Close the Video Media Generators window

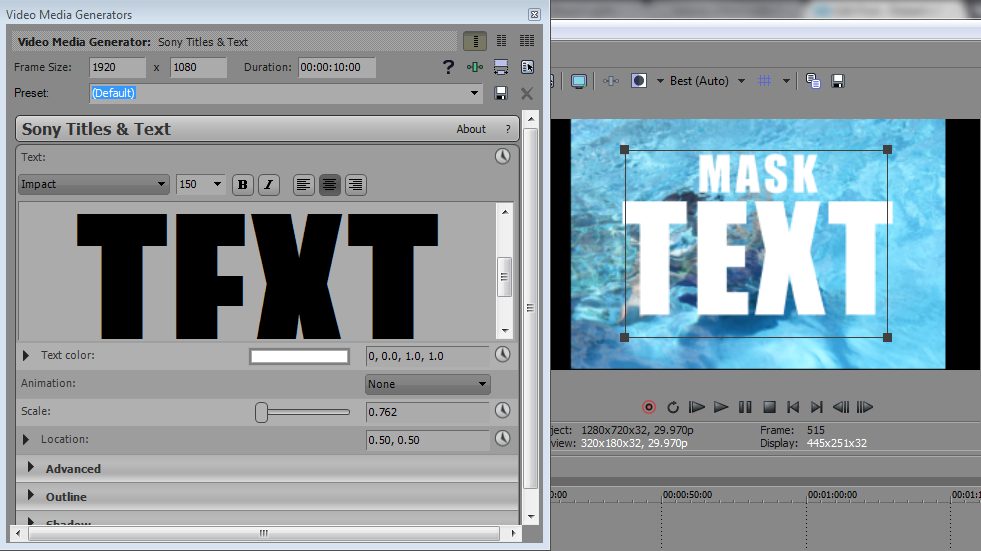[x=534, y=14]
